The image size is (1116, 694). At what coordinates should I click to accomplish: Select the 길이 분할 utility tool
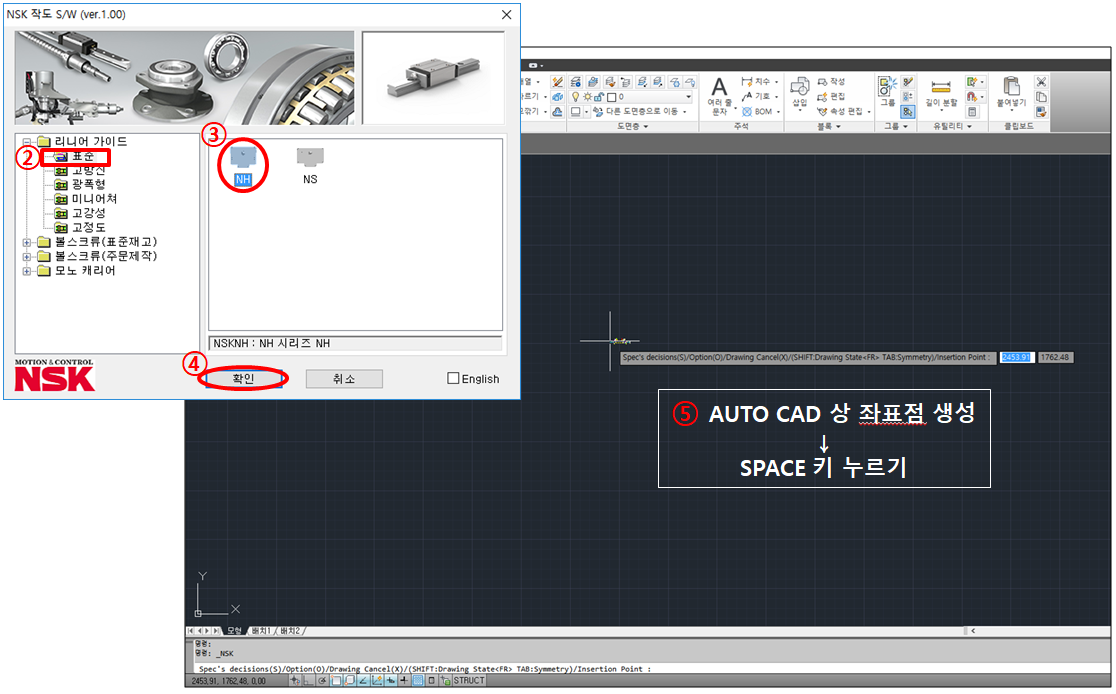click(942, 85)
